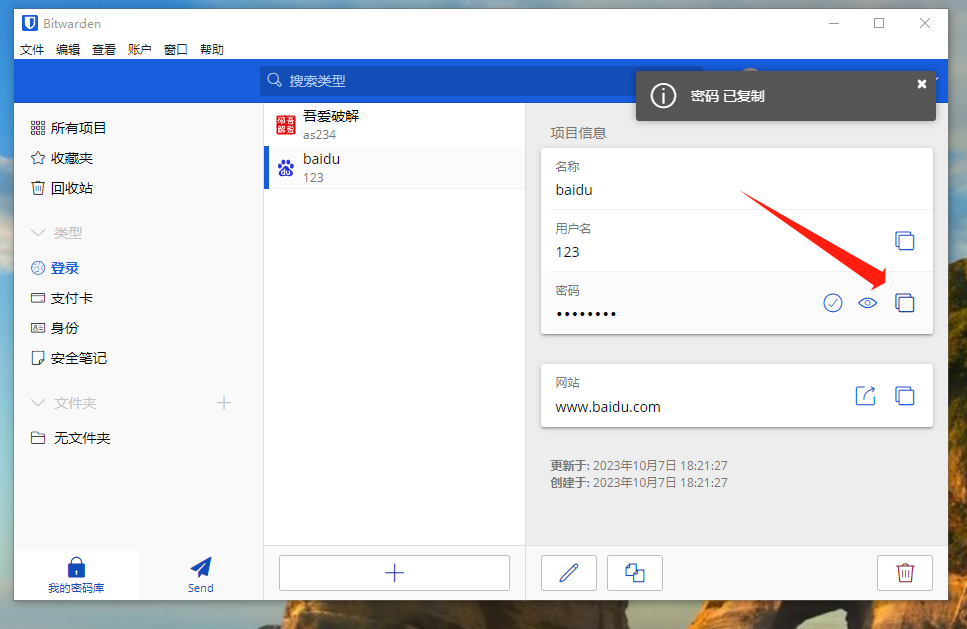Screen dimensions: 967x629
Task: Minimize the Bitwarden window
Action: point(834,23)
